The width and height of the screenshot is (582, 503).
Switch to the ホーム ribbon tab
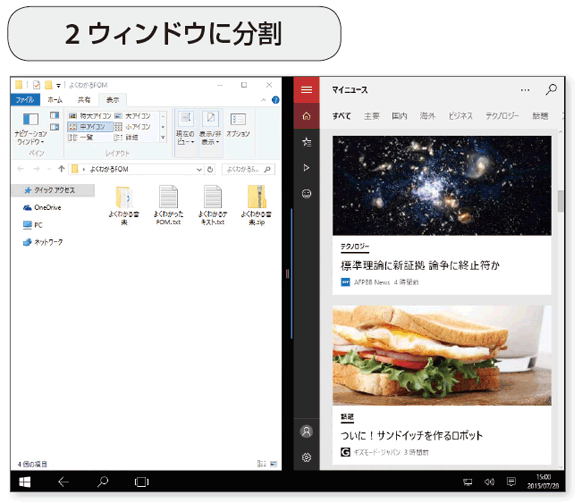tap(55, 100)
